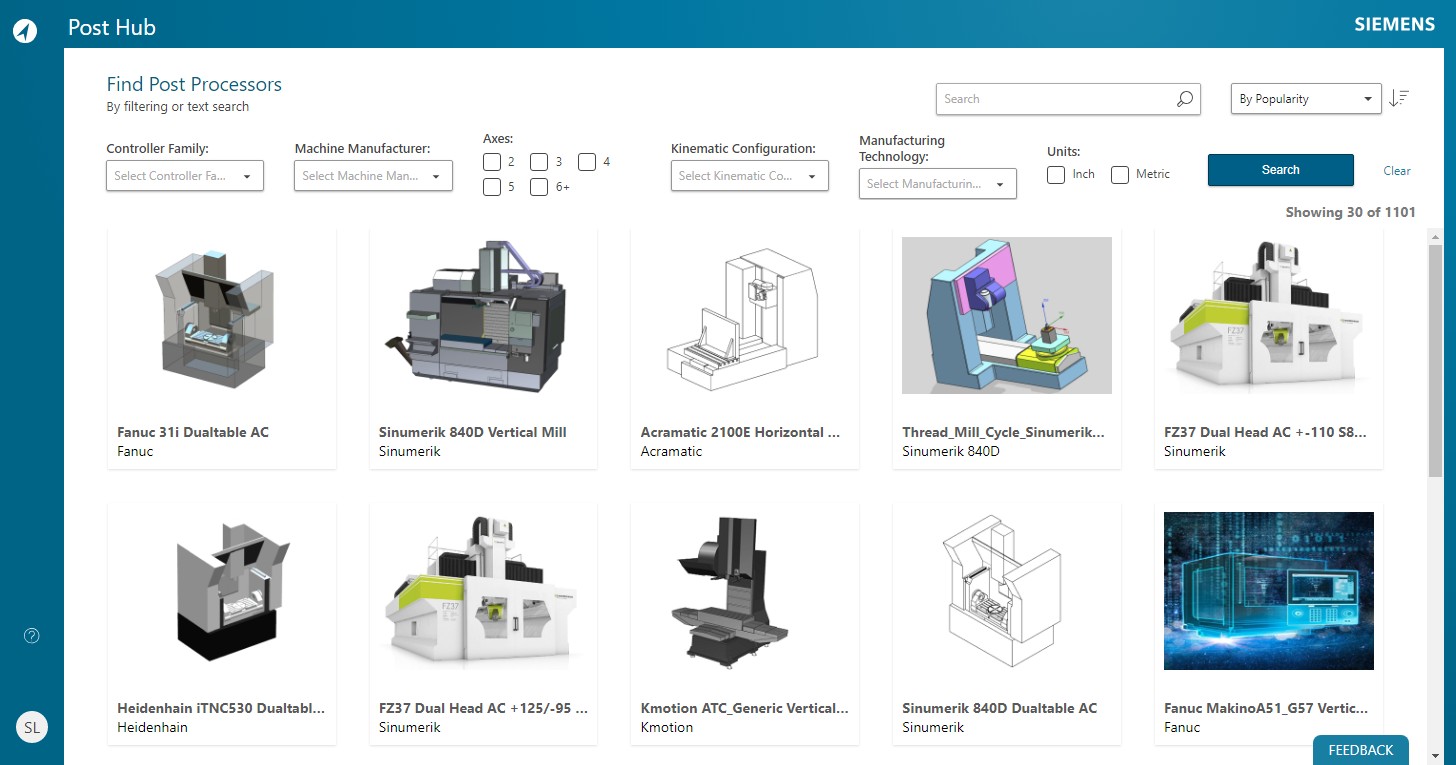Image resolution: width=1456 pixels, height=765 pixels.
Task: Open the Controller Family dropdown
Action: [185, 175]
